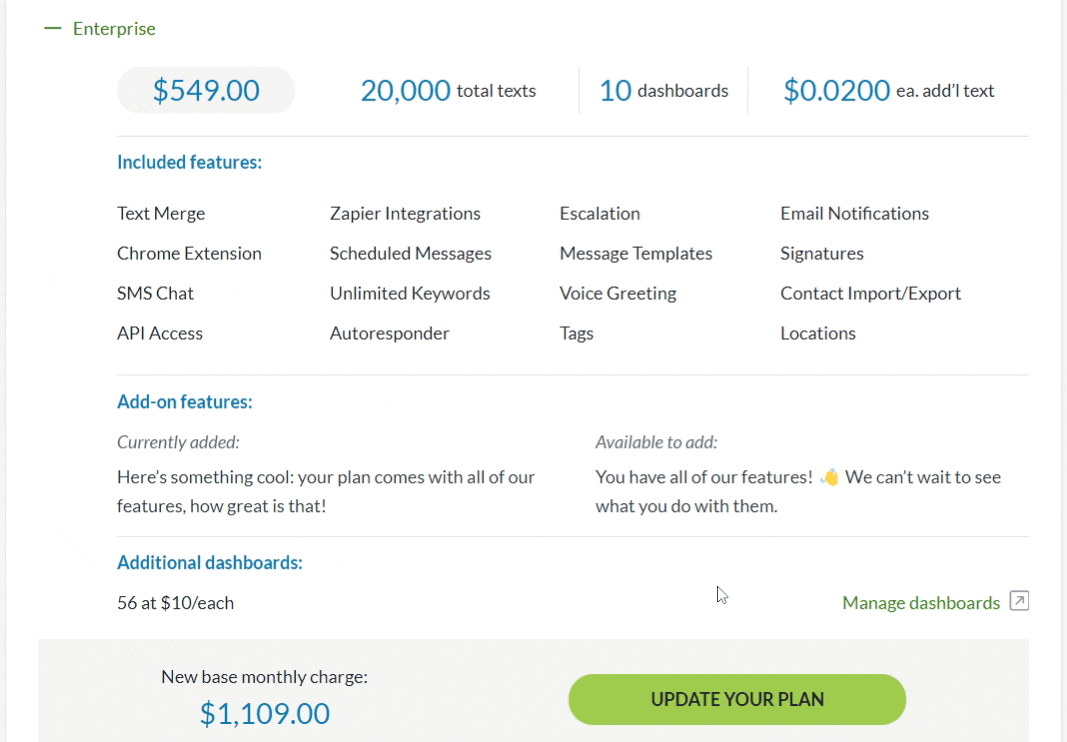The image size is (1067, 742).
Task: Click the Add-on features heading
Action: tap(184, 402)
